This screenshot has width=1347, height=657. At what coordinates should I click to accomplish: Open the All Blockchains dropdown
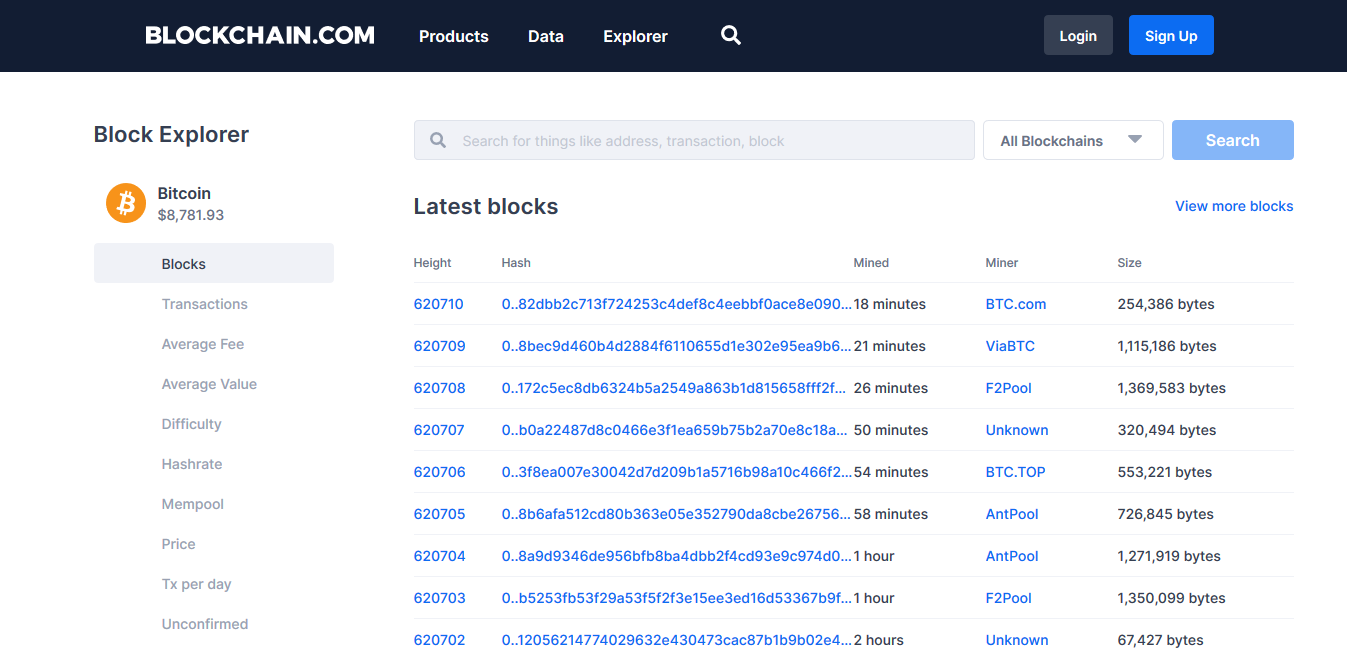point(1073,140)
